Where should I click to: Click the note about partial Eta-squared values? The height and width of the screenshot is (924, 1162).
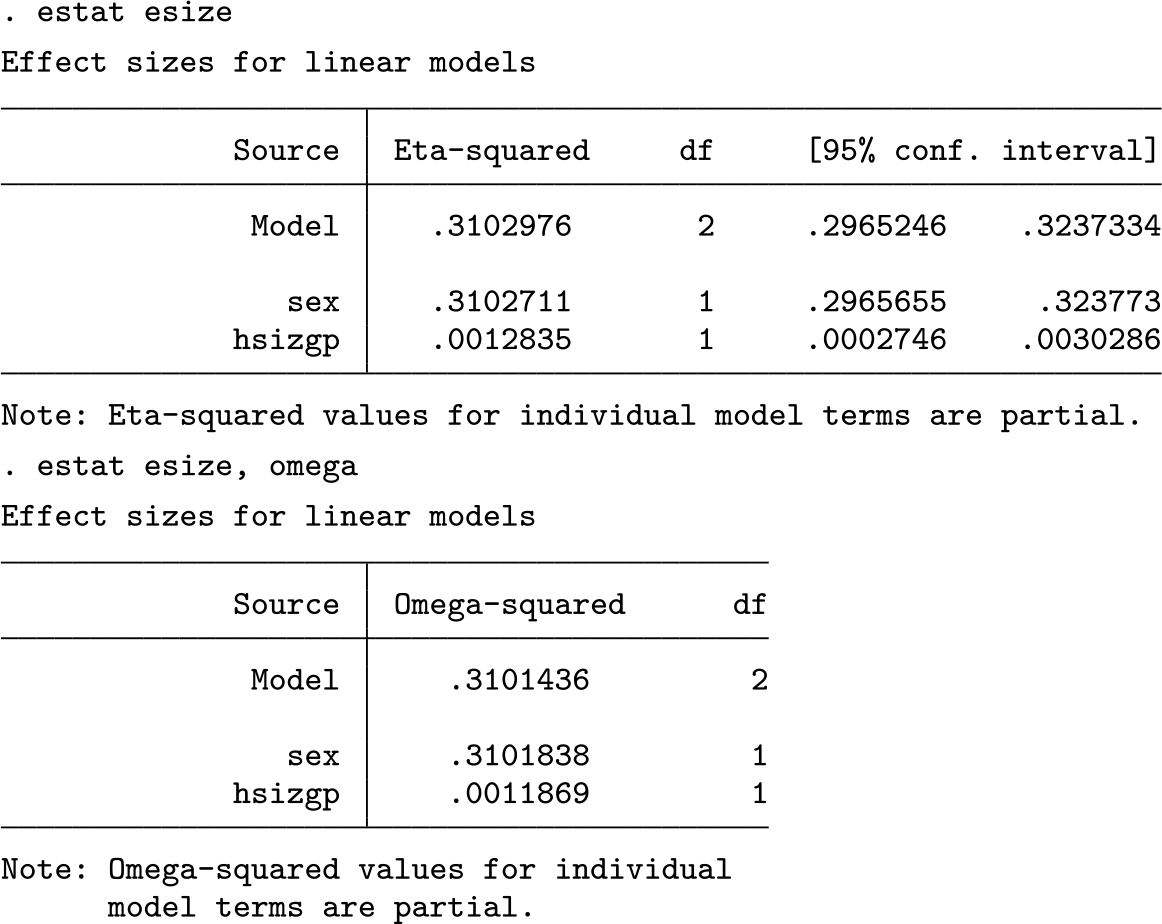pos(570,415)
